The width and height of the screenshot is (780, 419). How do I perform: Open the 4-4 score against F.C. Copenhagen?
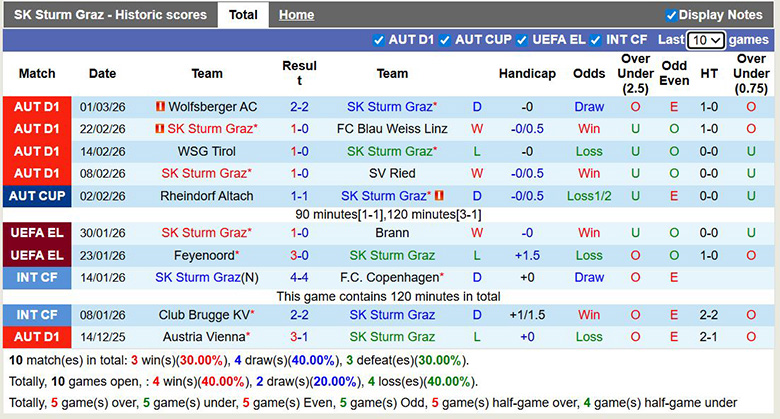[x=299, y=277]
